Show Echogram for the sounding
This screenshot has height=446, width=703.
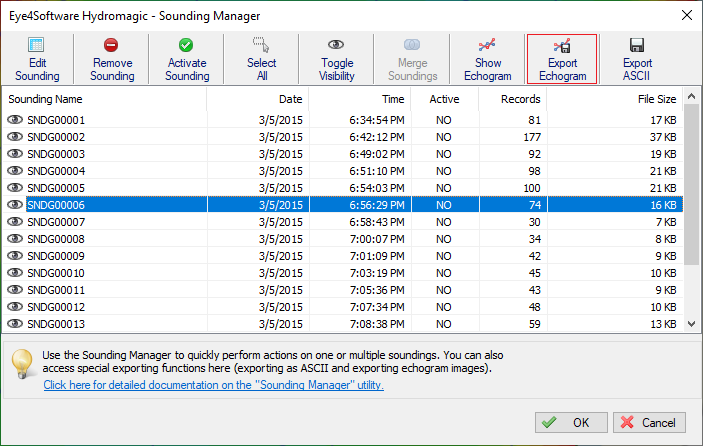coord(487,59)
